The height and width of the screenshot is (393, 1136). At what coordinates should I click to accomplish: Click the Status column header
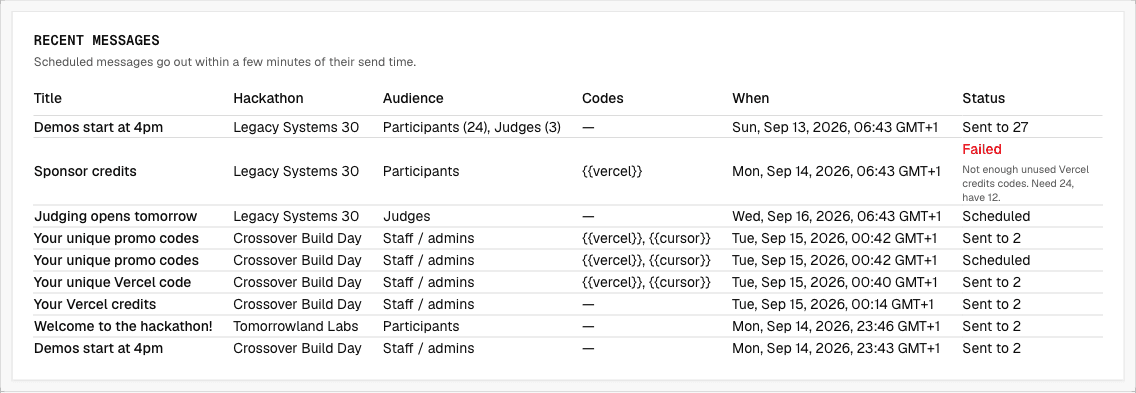[983, 98]
